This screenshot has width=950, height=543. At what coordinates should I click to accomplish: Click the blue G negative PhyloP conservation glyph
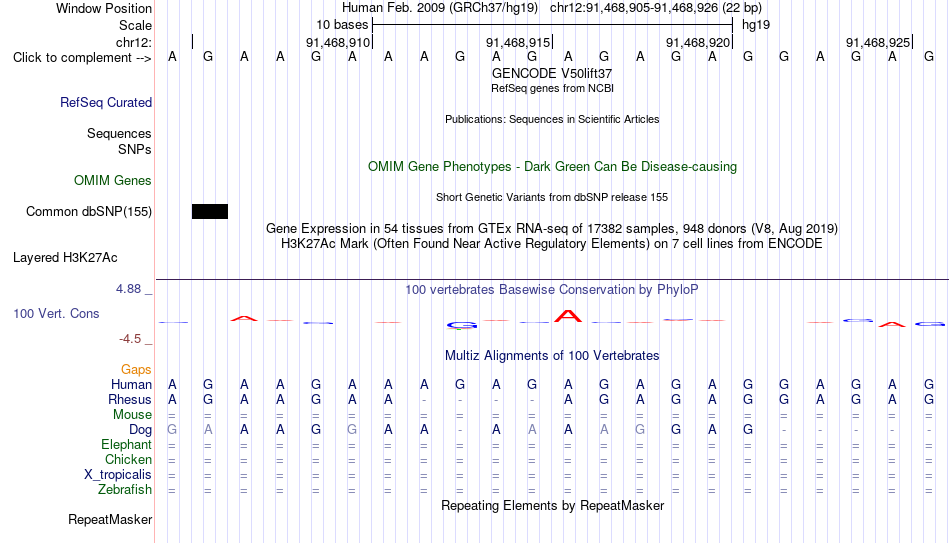pyautogui.click(x=462, y=326)
